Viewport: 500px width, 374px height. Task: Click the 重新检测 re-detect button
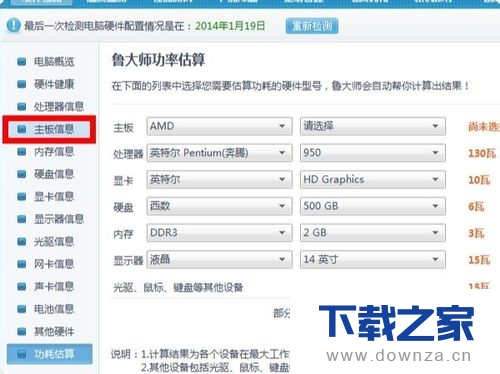[312, 26]
